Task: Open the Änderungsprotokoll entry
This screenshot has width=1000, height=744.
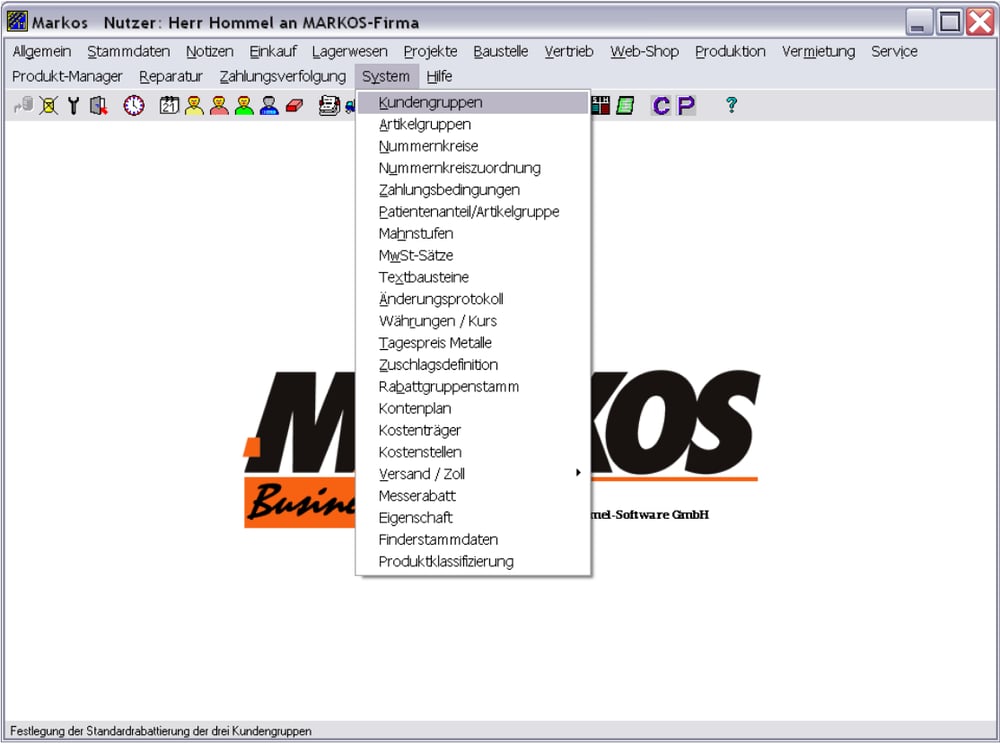Action: coord(473,299)
